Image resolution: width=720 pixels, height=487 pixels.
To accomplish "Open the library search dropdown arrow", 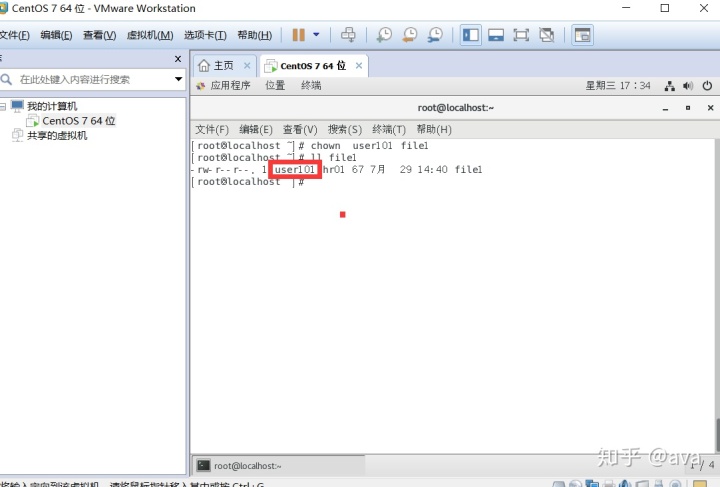I will tap(179, 79).
